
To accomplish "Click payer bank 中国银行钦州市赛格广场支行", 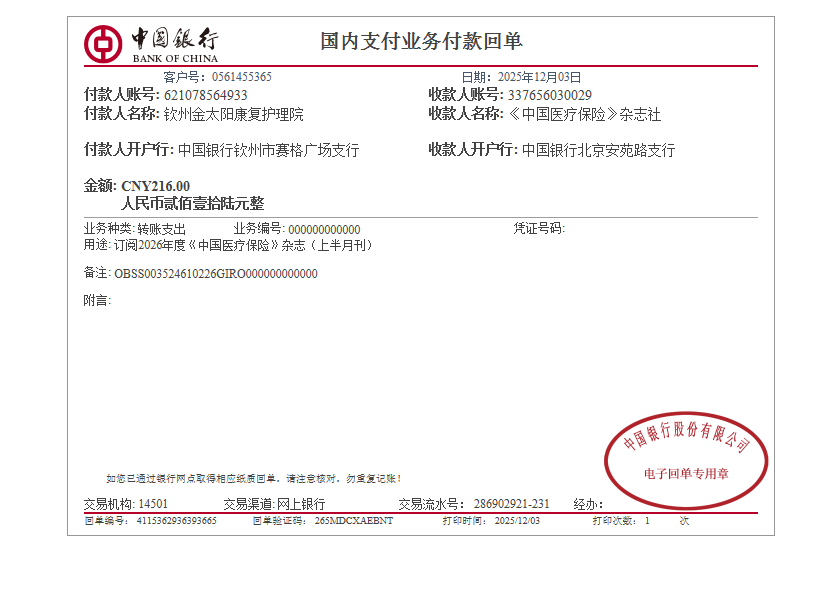I will coord(268,151).
